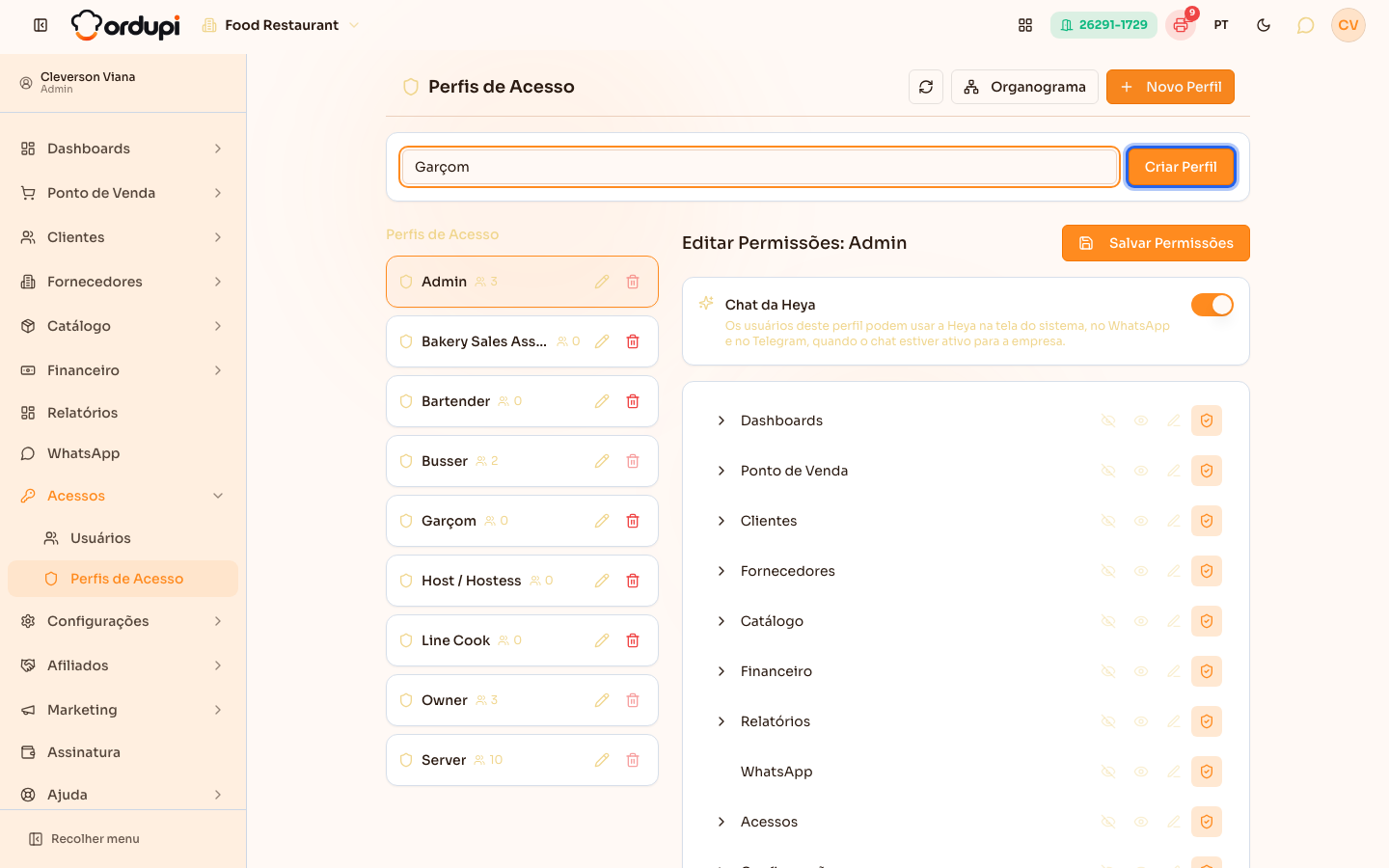
Task: Expand the Dashboards permission group
Action: click(722, 420)
